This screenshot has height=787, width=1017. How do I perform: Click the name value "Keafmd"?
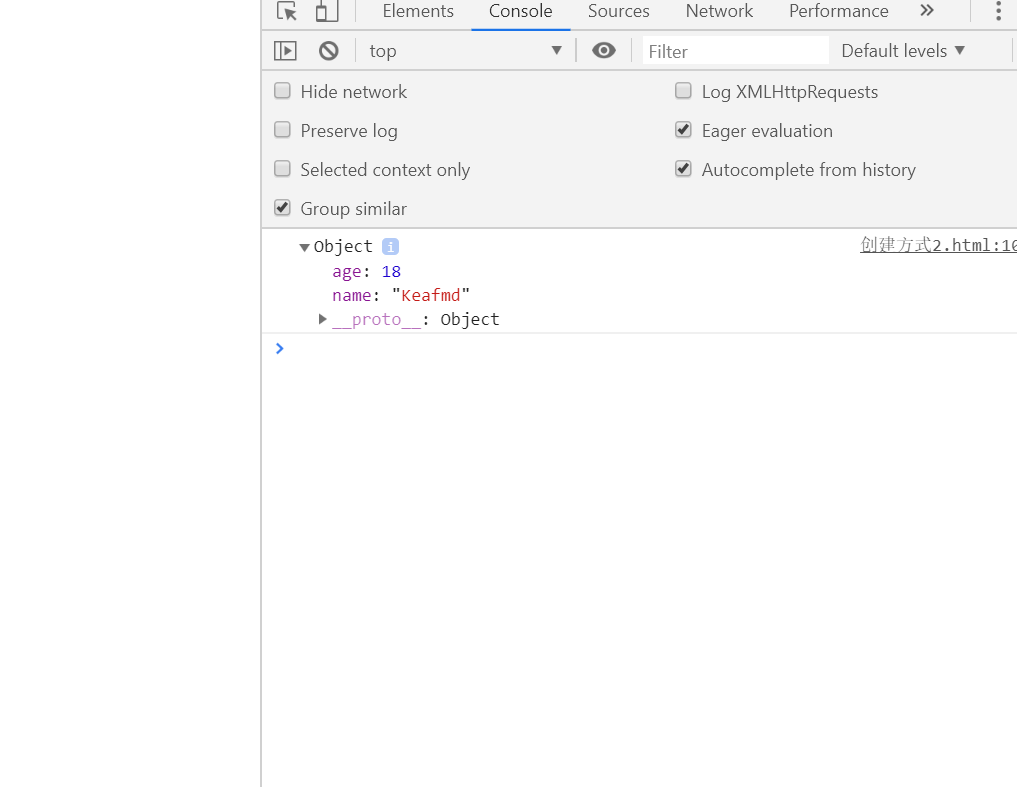click(431, 295)
